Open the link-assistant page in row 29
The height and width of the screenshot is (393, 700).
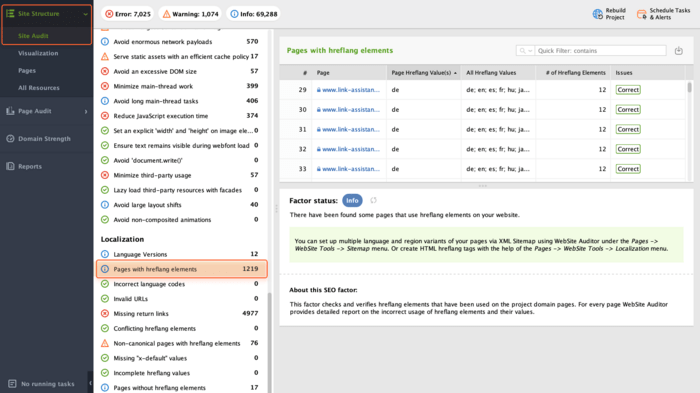(351, 90)
